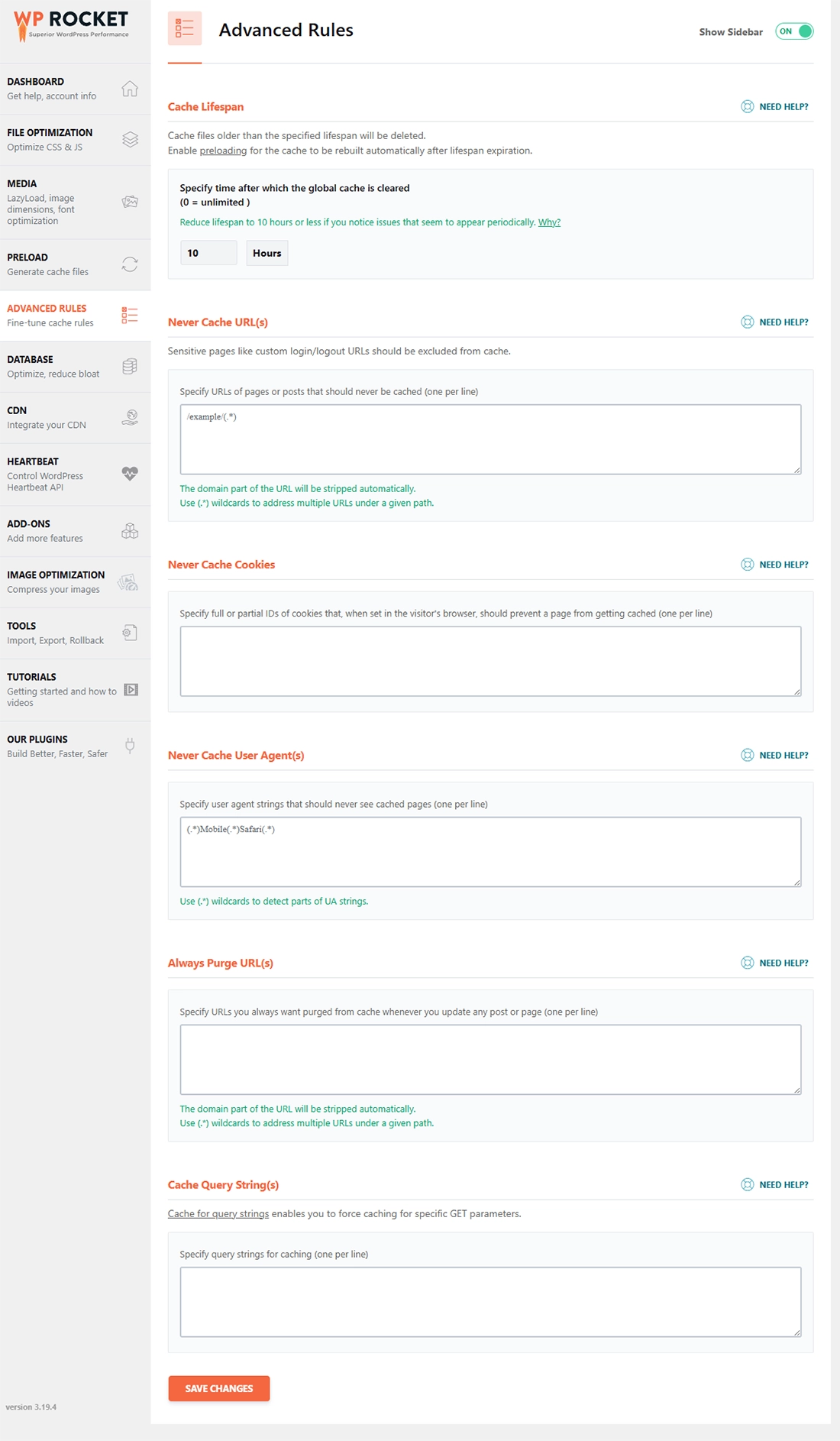
Task: Click the Tutorials video play icon
Action: click(x=131, y=690)
